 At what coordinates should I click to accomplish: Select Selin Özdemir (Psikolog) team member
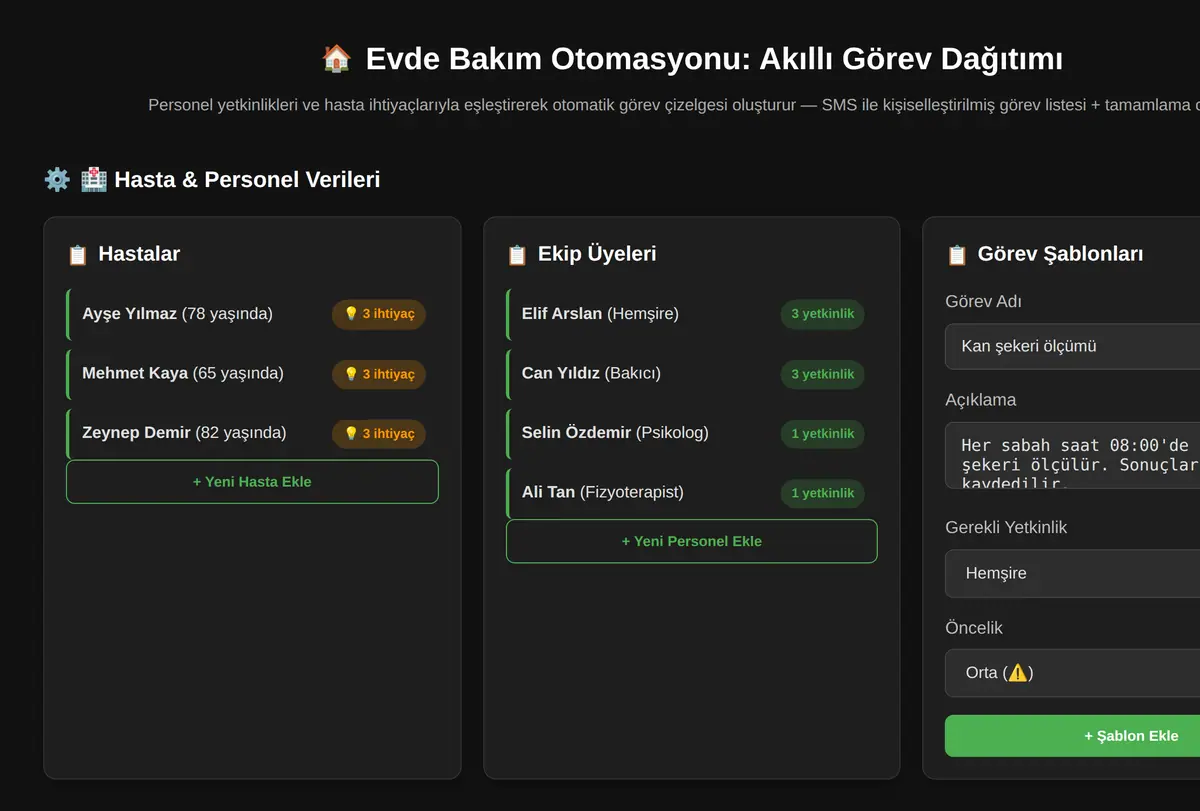(x=692, y=433)
